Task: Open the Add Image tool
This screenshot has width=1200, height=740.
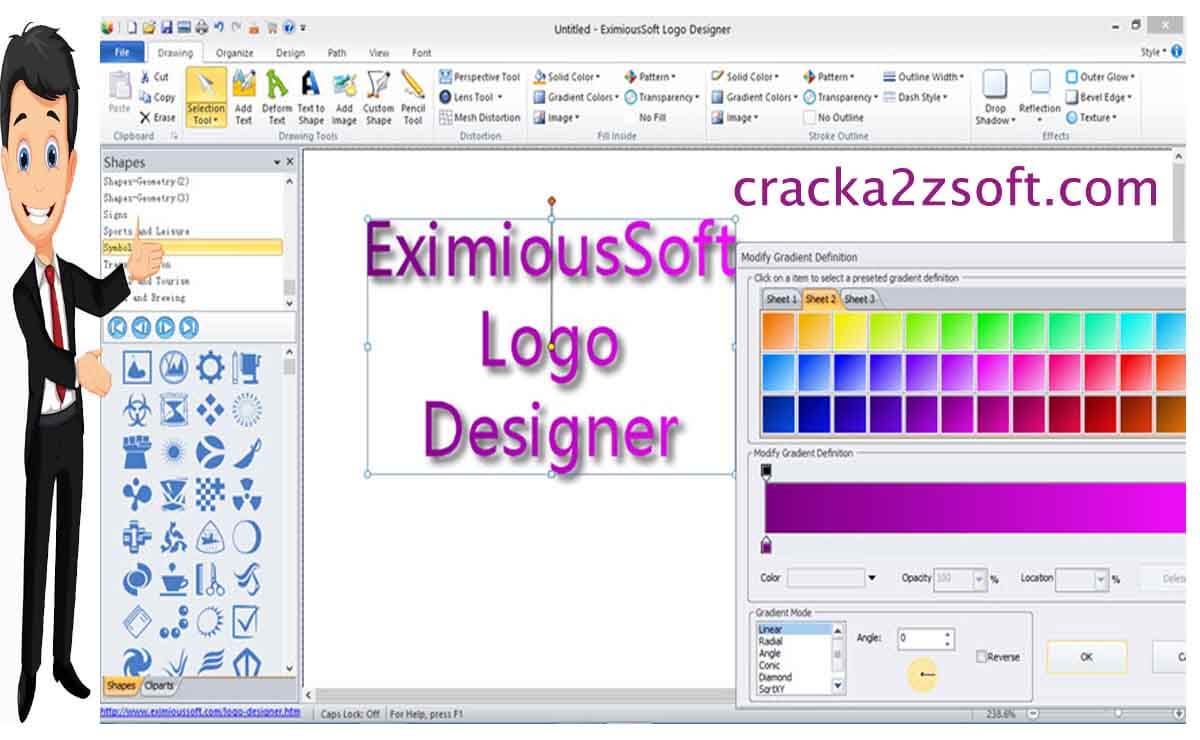Action: click(x=345, y=98)
